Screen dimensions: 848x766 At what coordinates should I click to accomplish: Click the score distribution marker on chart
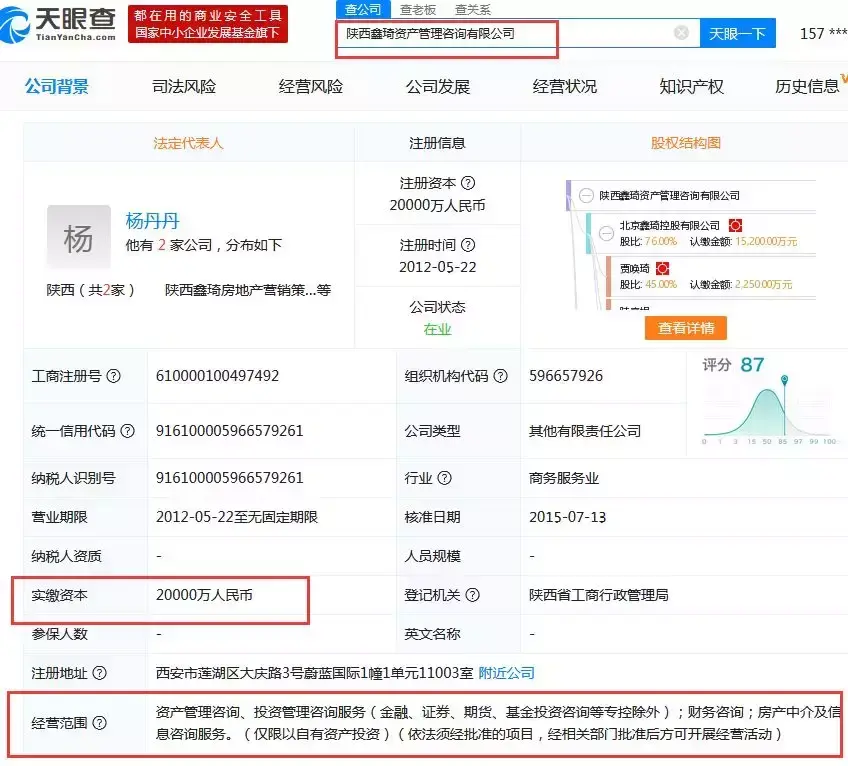pos(785,379)
